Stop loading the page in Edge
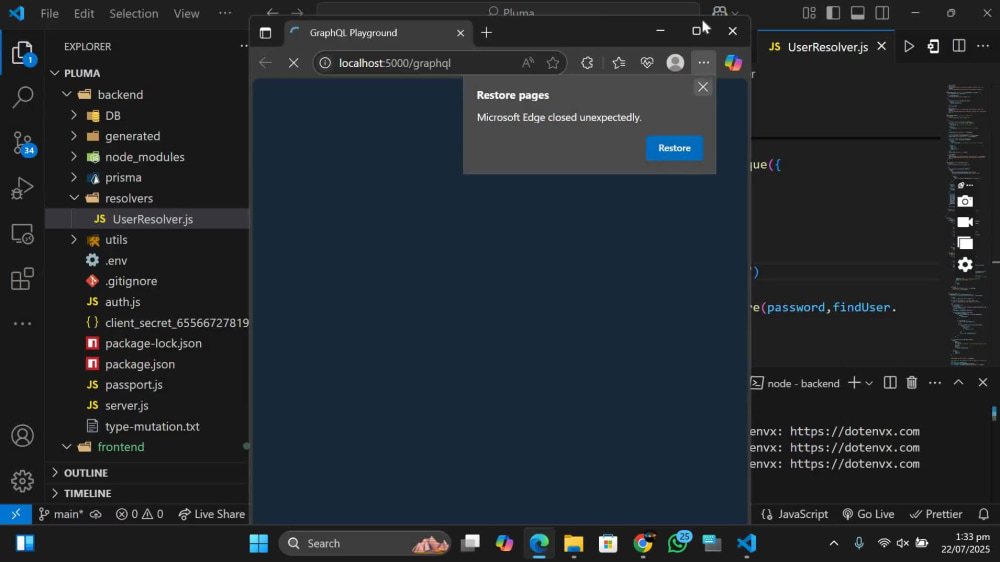 pos(293,63)
